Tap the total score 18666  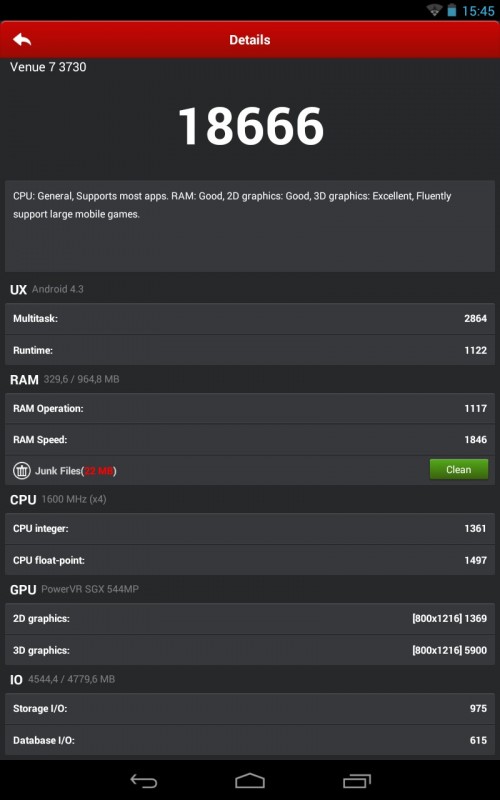coord(251,126)
